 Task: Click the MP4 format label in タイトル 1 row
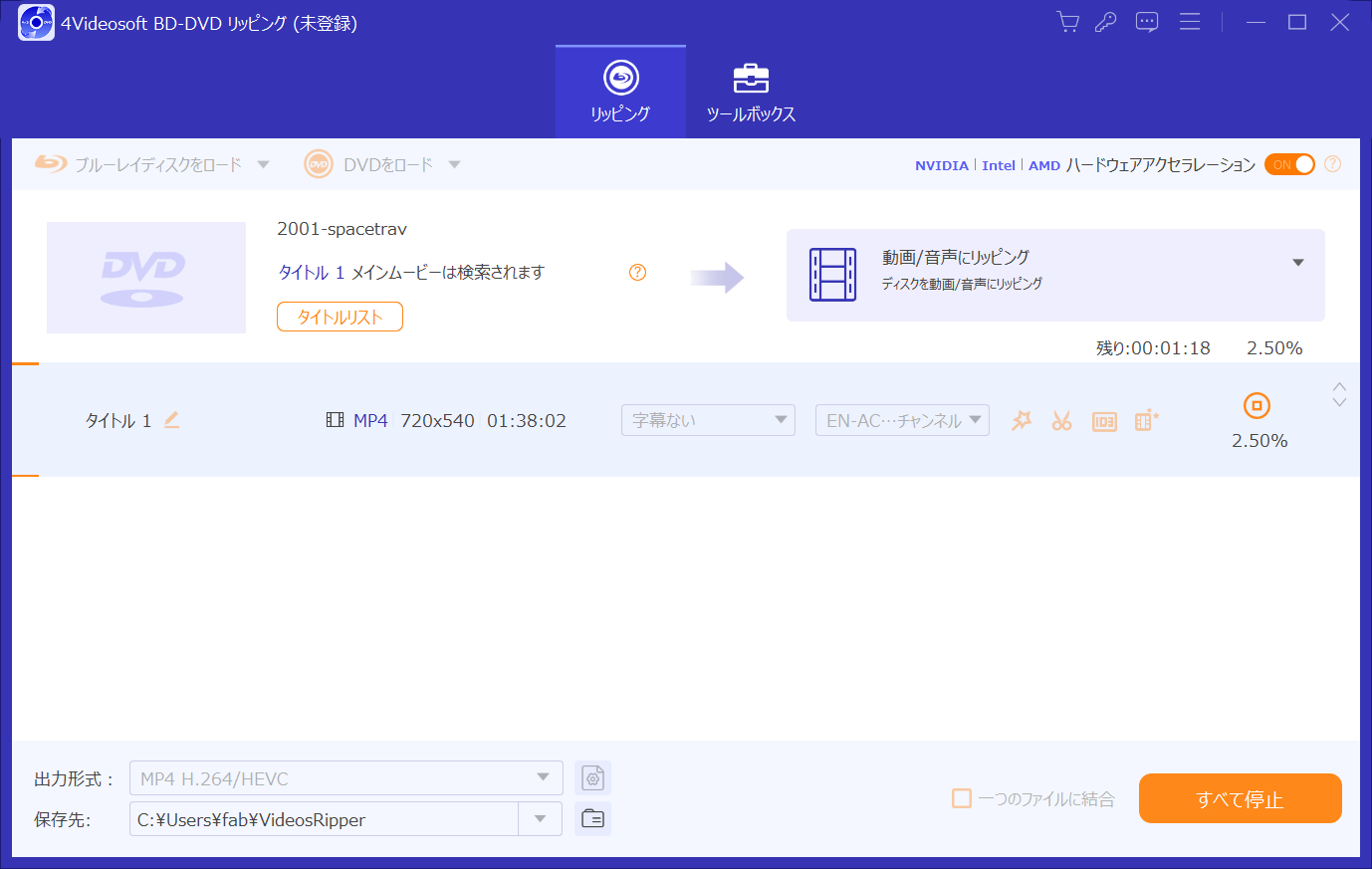(x=370, y=421)
